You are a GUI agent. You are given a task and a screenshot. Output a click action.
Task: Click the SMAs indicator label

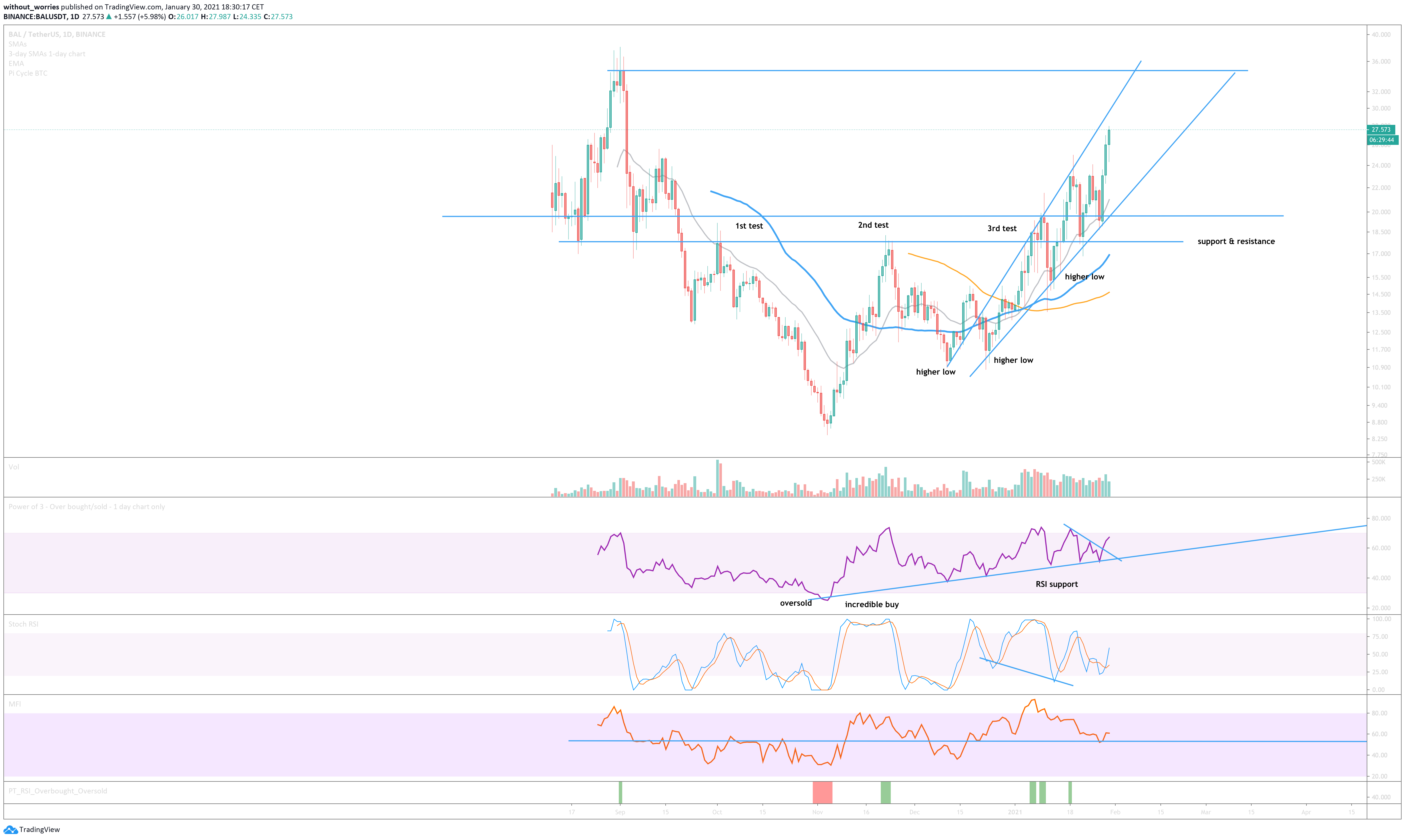coord(17,44)
